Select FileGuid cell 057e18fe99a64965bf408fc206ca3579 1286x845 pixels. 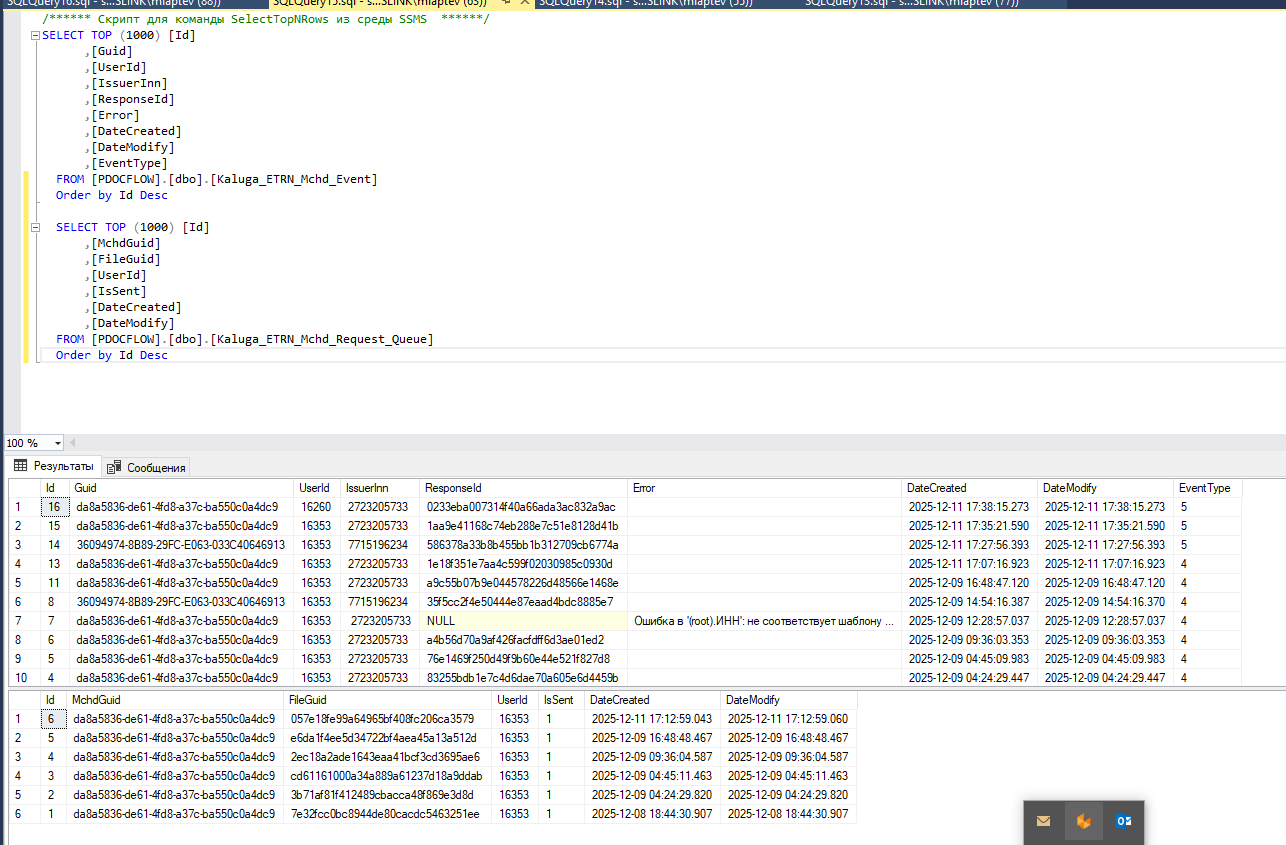pos(388,719)
